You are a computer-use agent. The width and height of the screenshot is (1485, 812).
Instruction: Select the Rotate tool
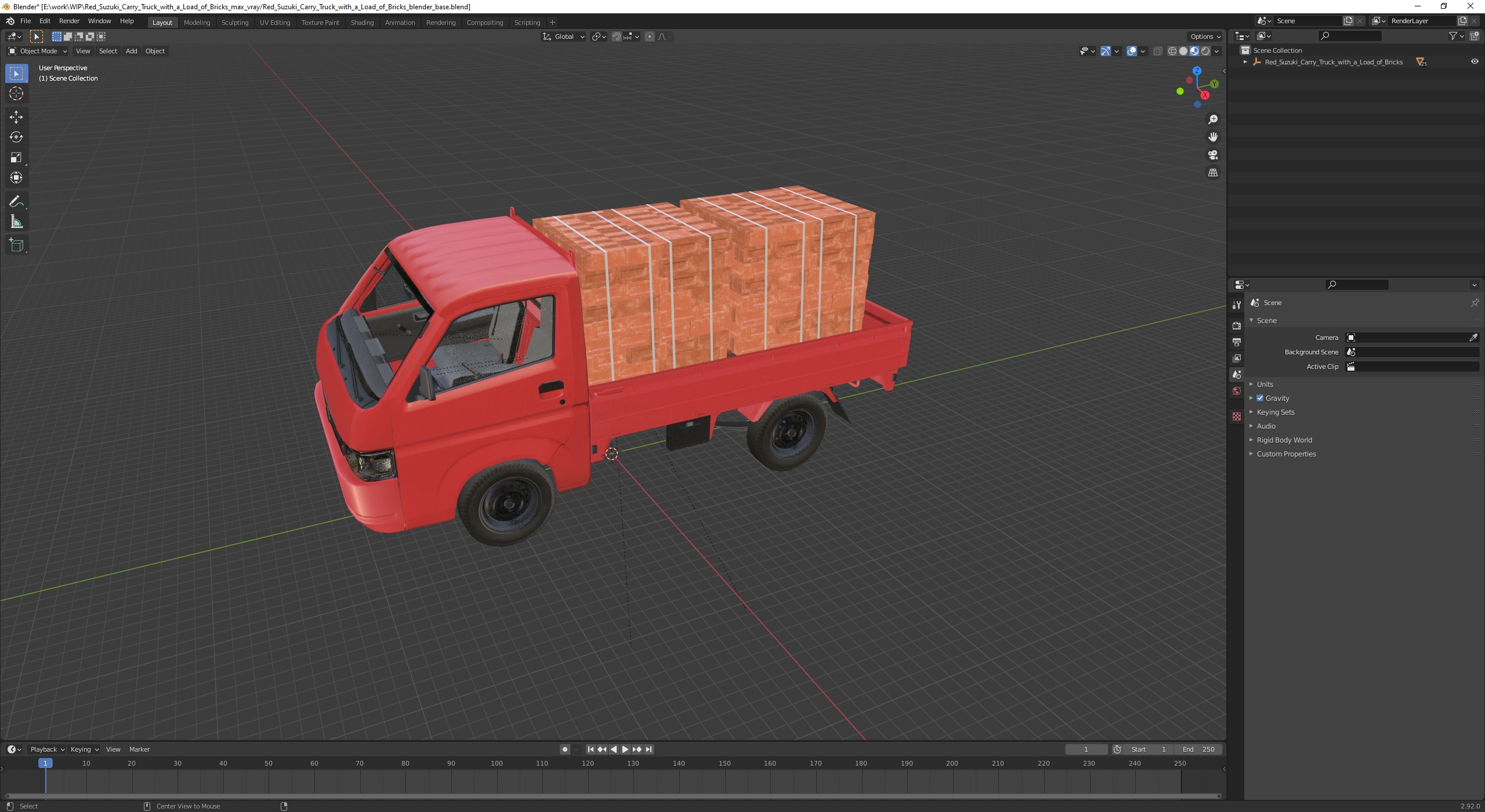pos(16,137)
